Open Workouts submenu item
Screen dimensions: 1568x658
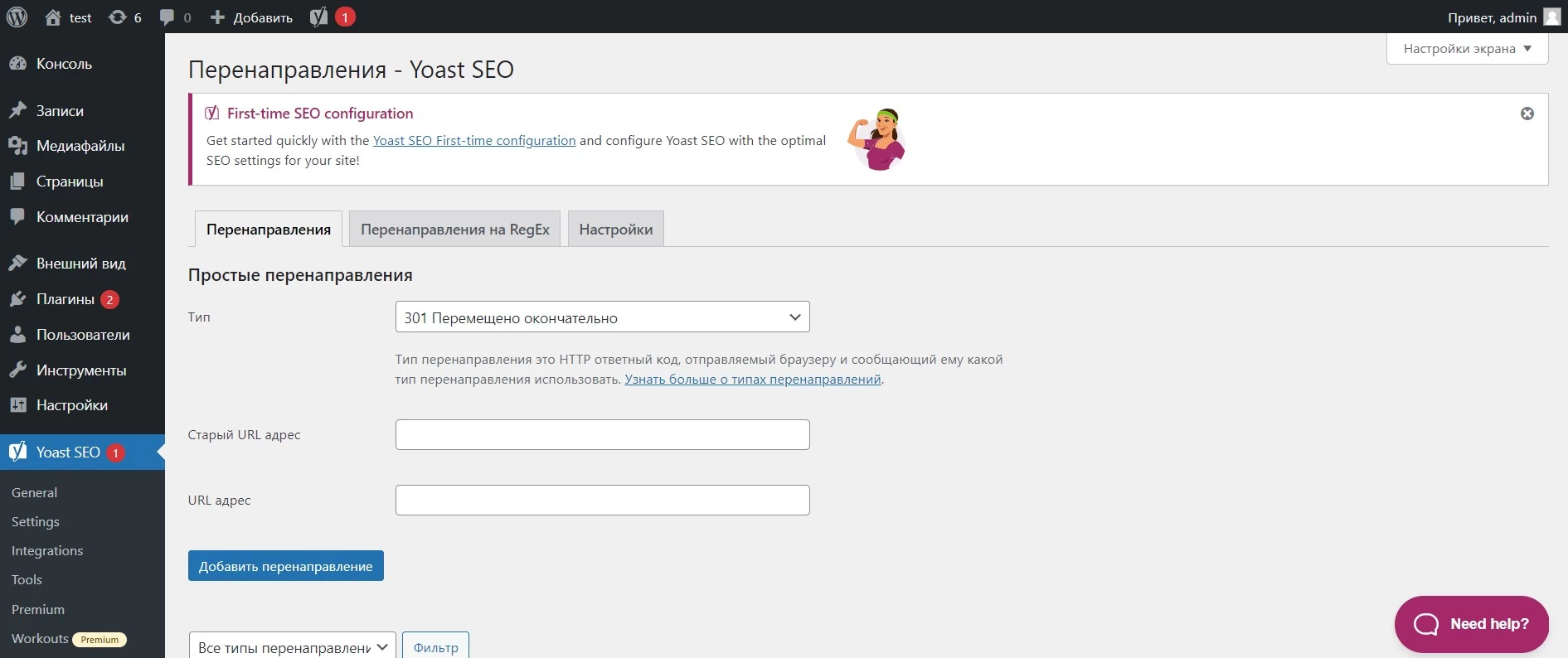[x=40, y=638]
